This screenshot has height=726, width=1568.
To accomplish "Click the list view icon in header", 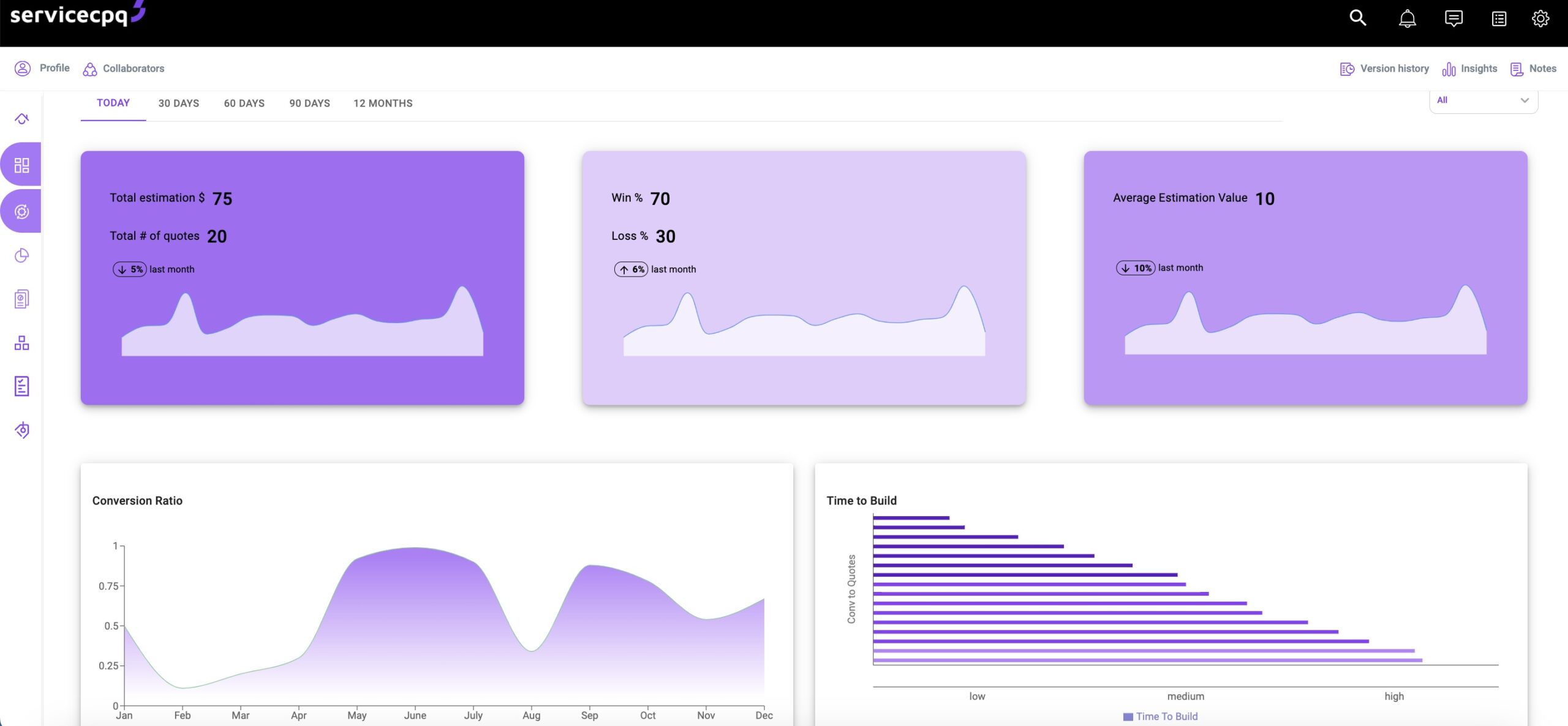I will pyautogui.click(x=1499, y=19).
